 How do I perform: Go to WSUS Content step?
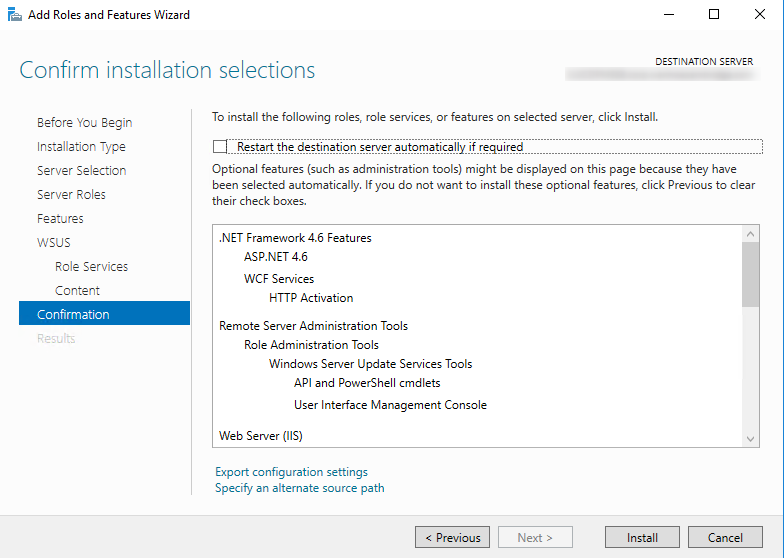(78, 290)
